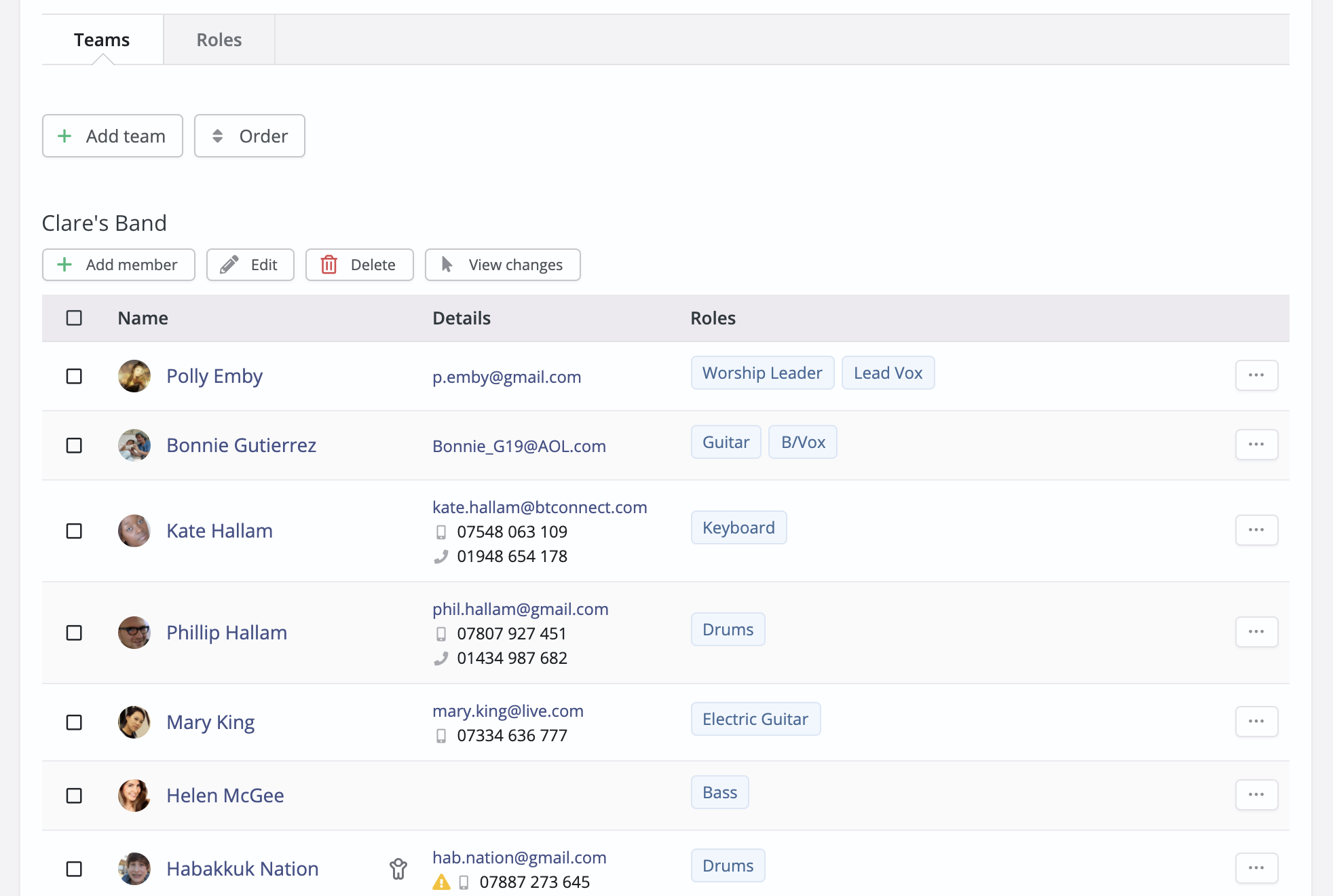Open the ellipsis actions menu for Bonnie Gutierrez
Screen dimensions: 1333x896
coord(1256,445)
